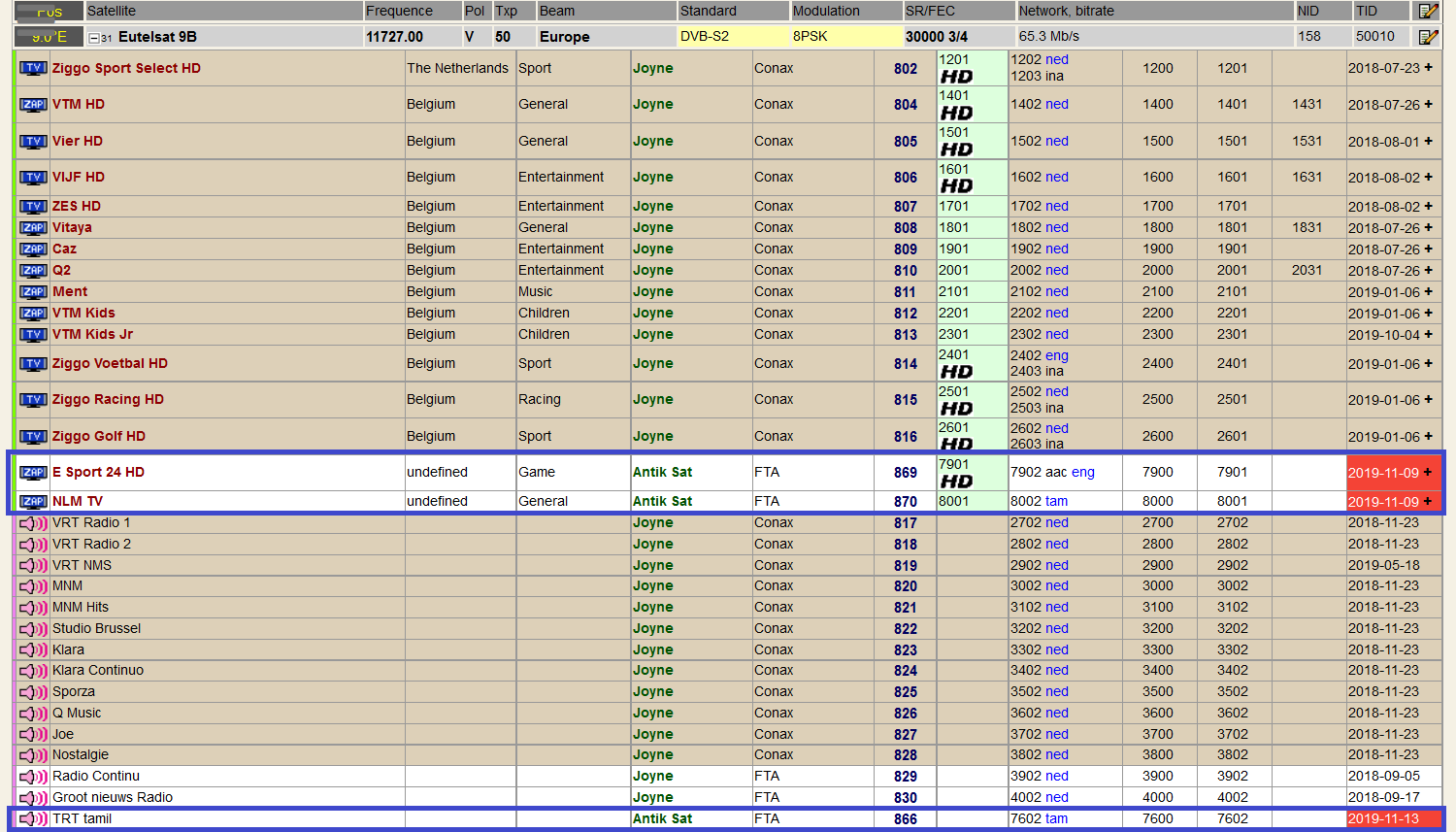Image resolution: width=1456 pixels, height=832 pixels.
Task: Click the tam language link for NLM TV
Action: click(x=1057, y=501)
